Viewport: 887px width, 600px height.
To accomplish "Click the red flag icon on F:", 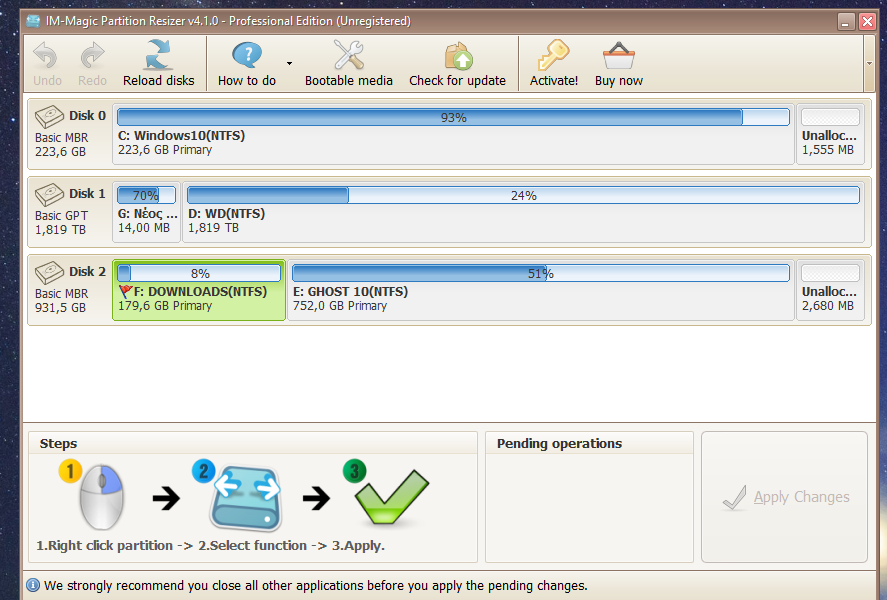I will [x=125, y=291].
